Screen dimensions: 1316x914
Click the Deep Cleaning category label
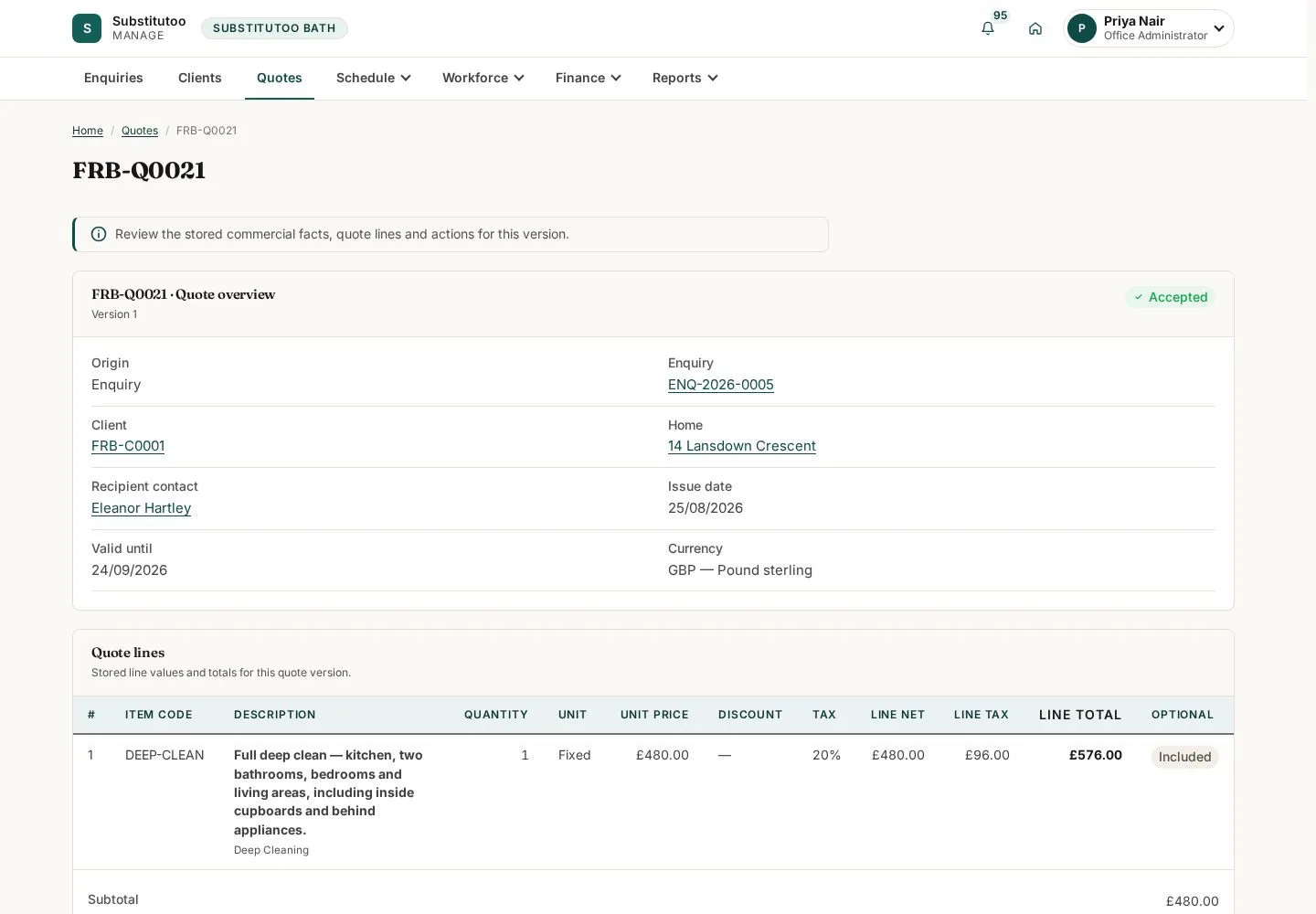point(271,850)
